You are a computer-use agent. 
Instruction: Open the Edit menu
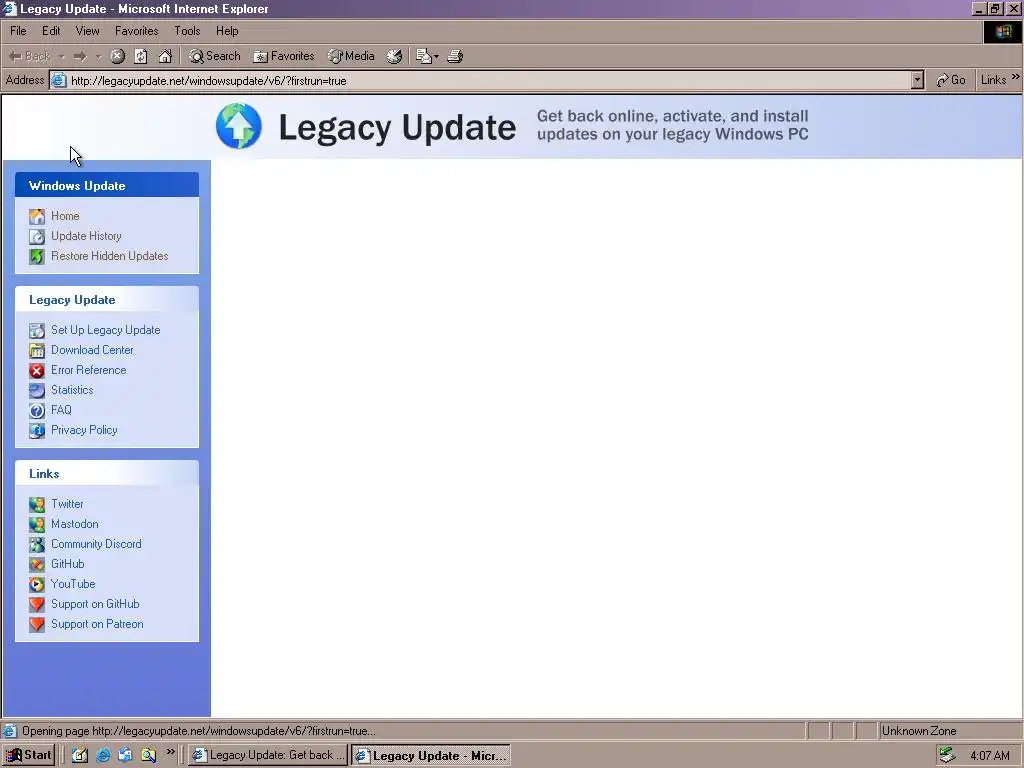(x=51, y=31)
